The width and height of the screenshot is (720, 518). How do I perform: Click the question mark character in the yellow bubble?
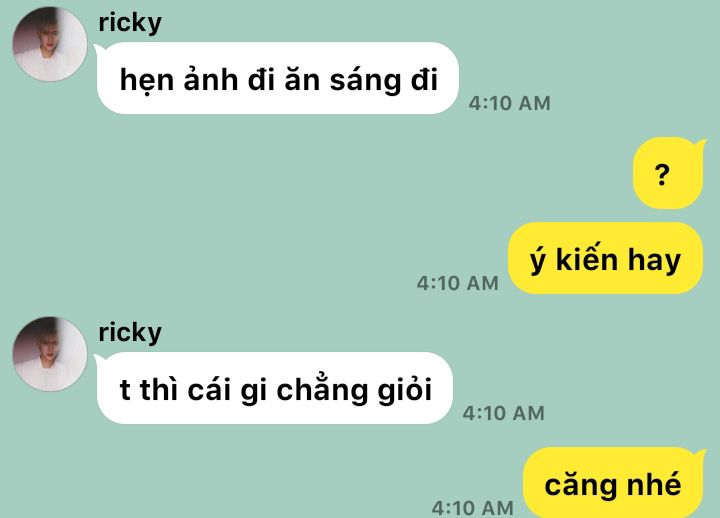pyautogui.click(x=662, y=175)
